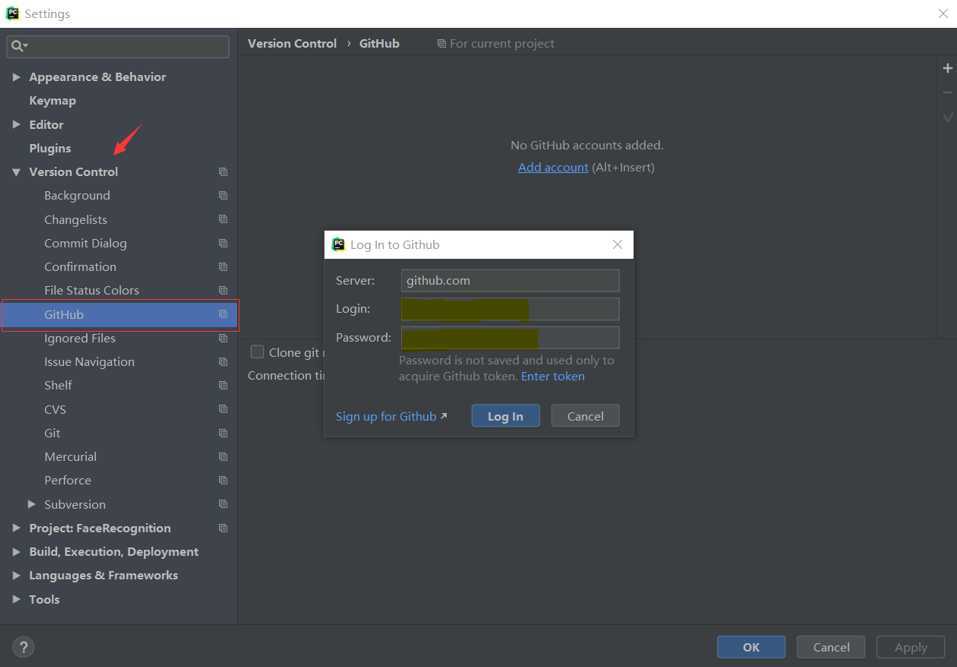Expand Build, Execution, Deployment section
The height and width of the screenshot is (667, 957).
16,552
